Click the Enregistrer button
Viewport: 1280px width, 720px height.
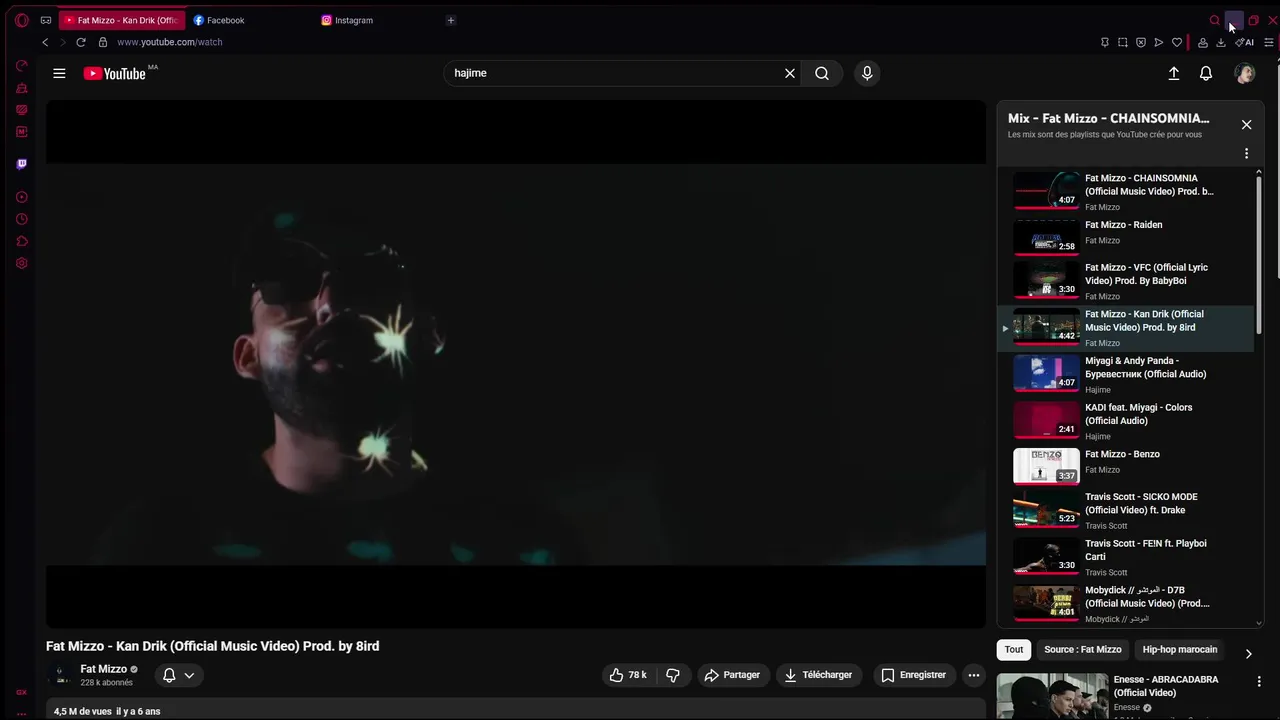pos(913,675)
